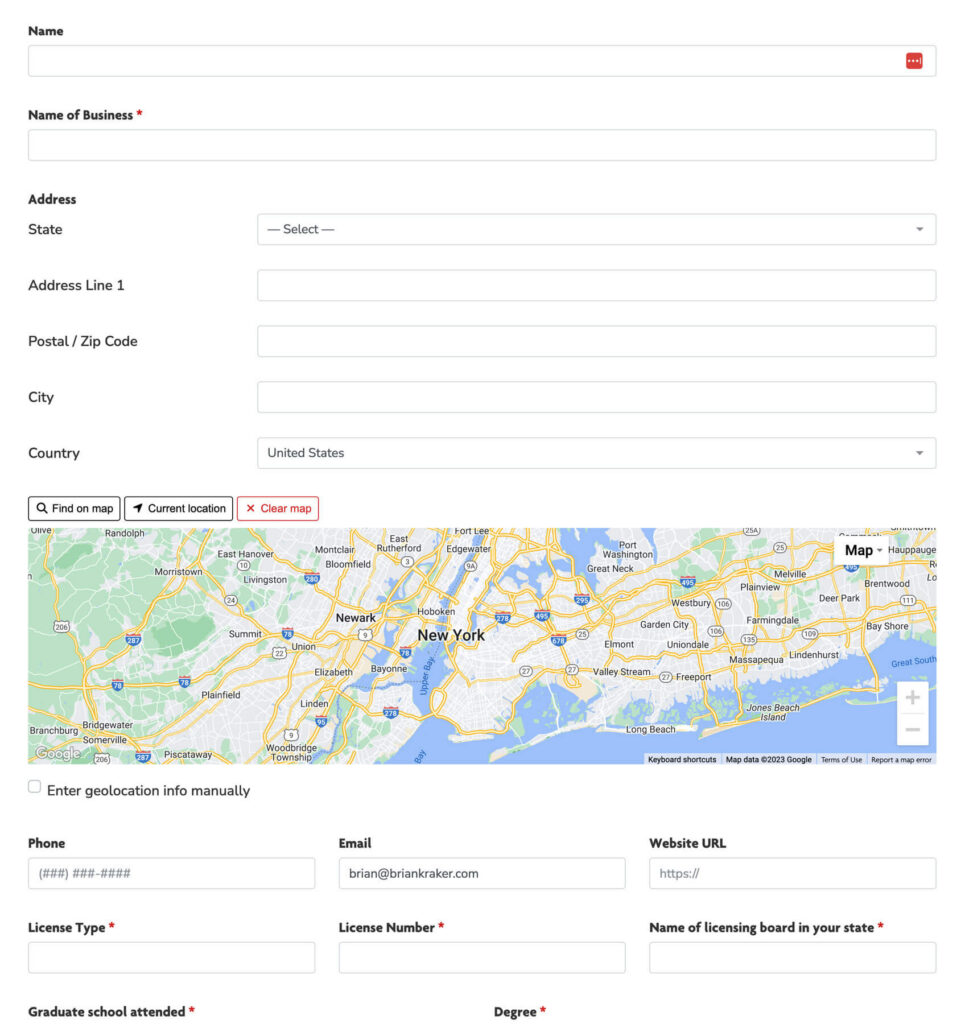Click the License Number input field

tap(482, 957)
